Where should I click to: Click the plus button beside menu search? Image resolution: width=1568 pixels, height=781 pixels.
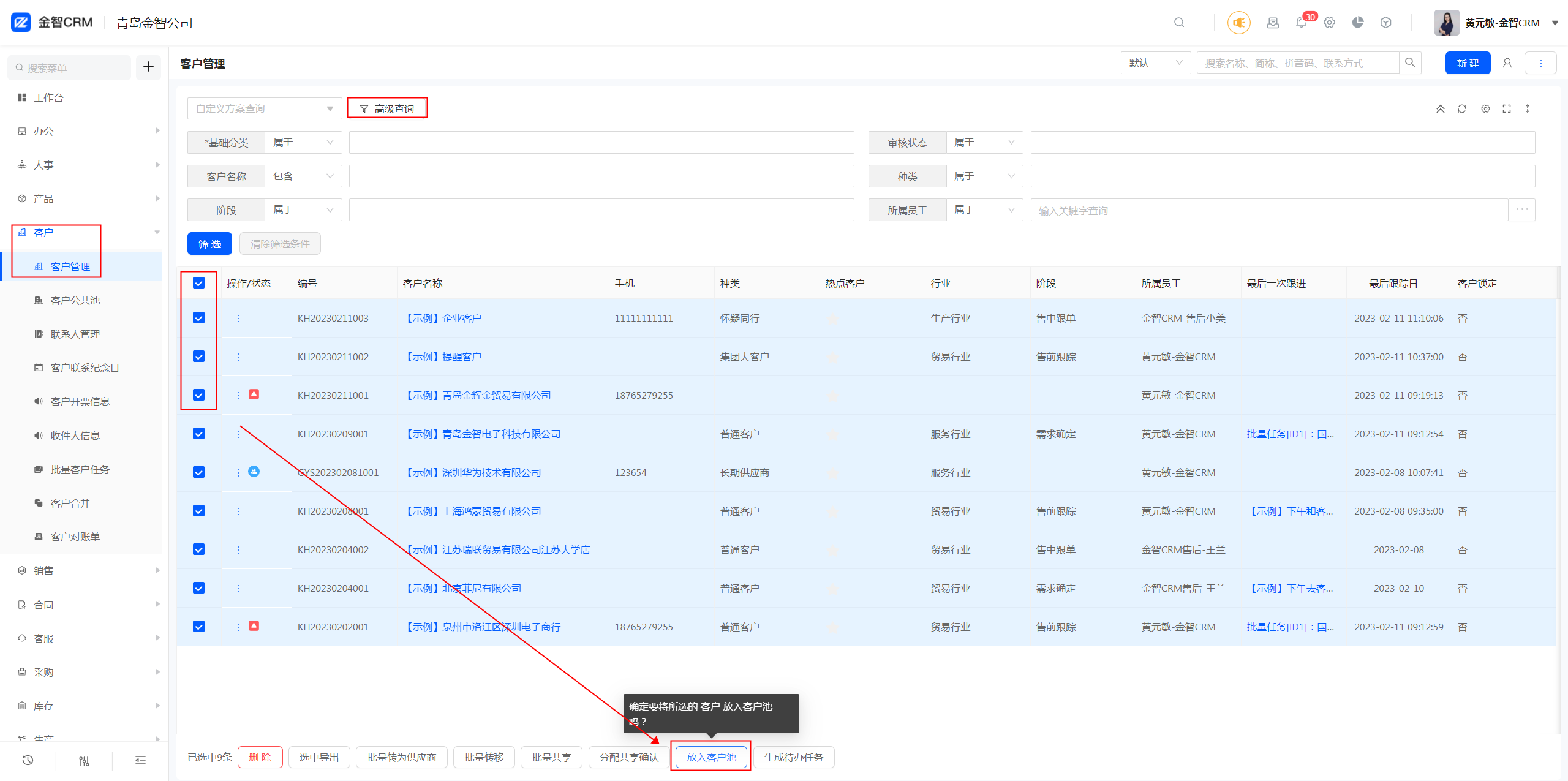(x=148, y=67)
